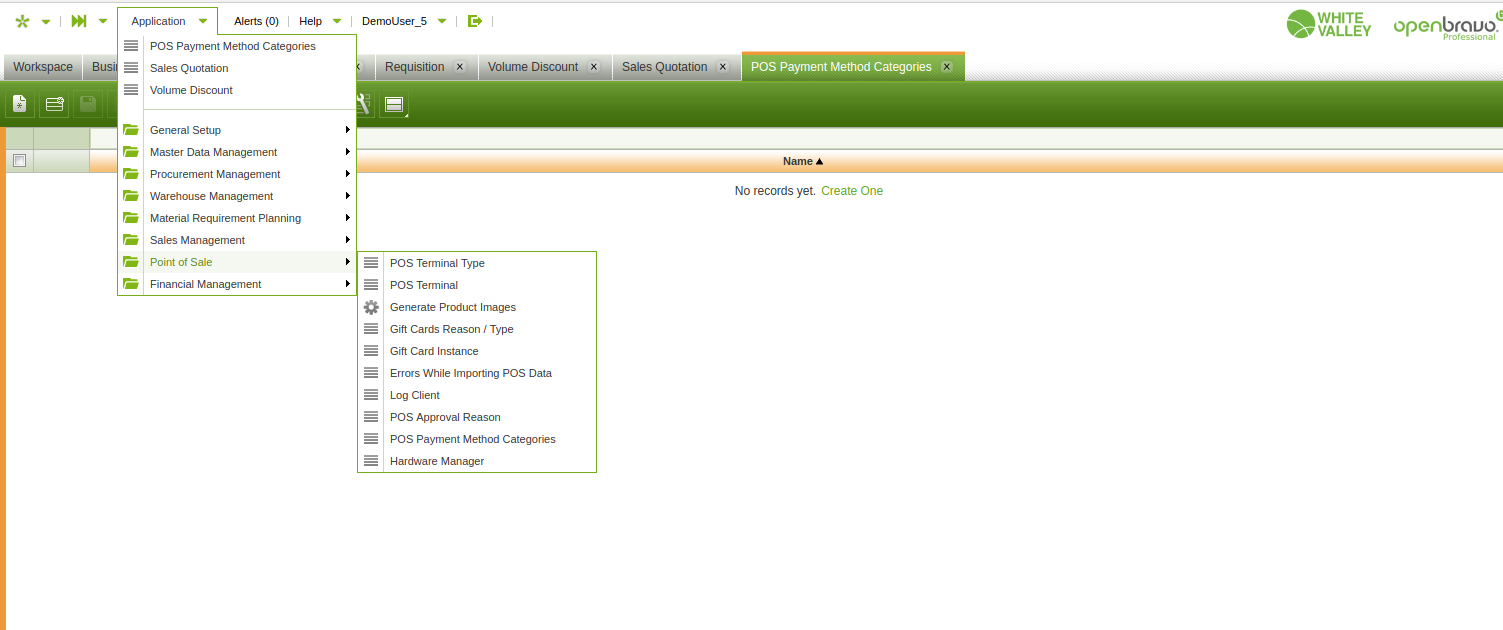Click the Warehouse Management folder icon
The image size is (1503, 630).
tap(131, 196)
